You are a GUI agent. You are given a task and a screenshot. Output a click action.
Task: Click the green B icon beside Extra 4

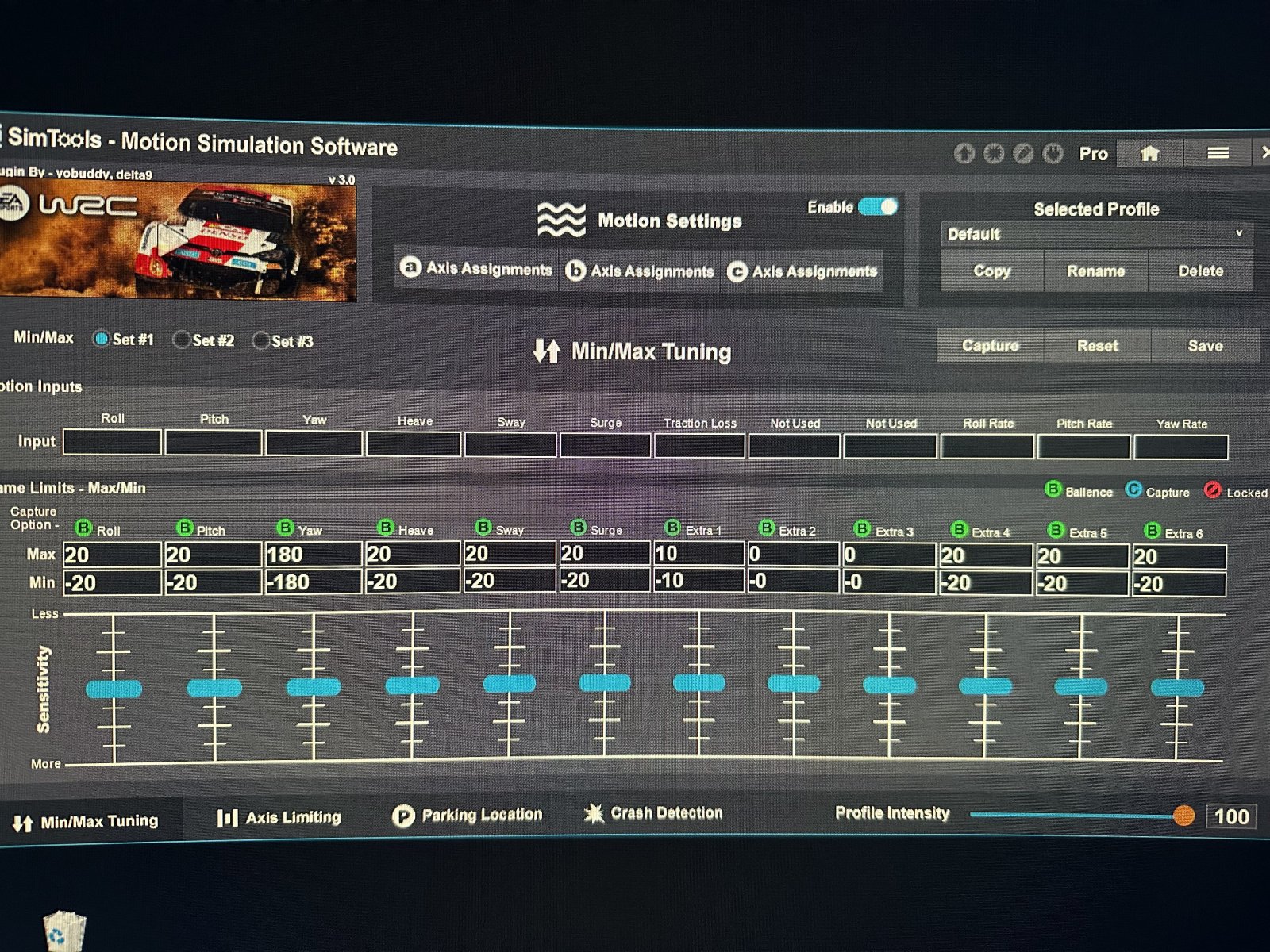[959, 529]
